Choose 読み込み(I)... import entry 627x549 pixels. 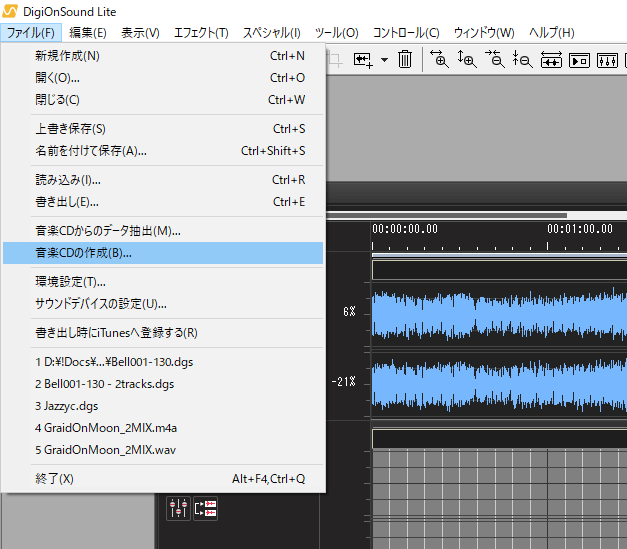point(163,180)
